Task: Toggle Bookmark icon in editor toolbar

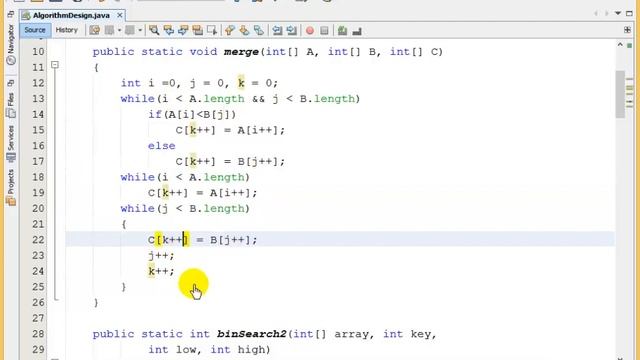Action: pyautogui.click(x=259, y=30)
